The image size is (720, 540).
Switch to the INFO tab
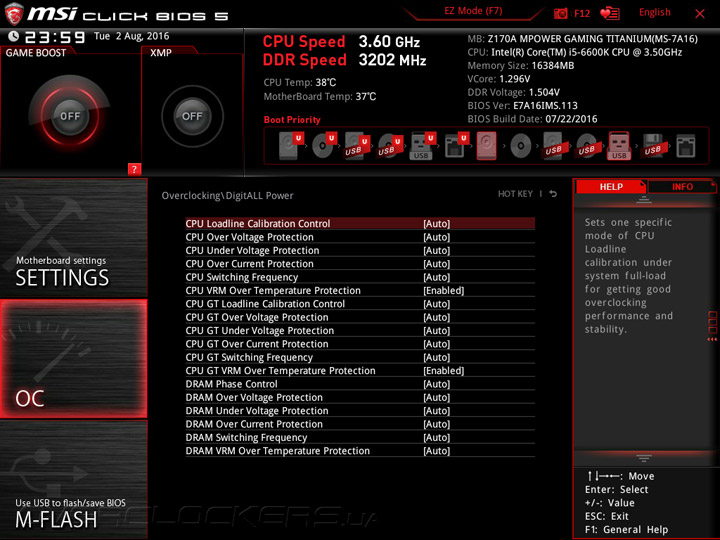point(682,186)
